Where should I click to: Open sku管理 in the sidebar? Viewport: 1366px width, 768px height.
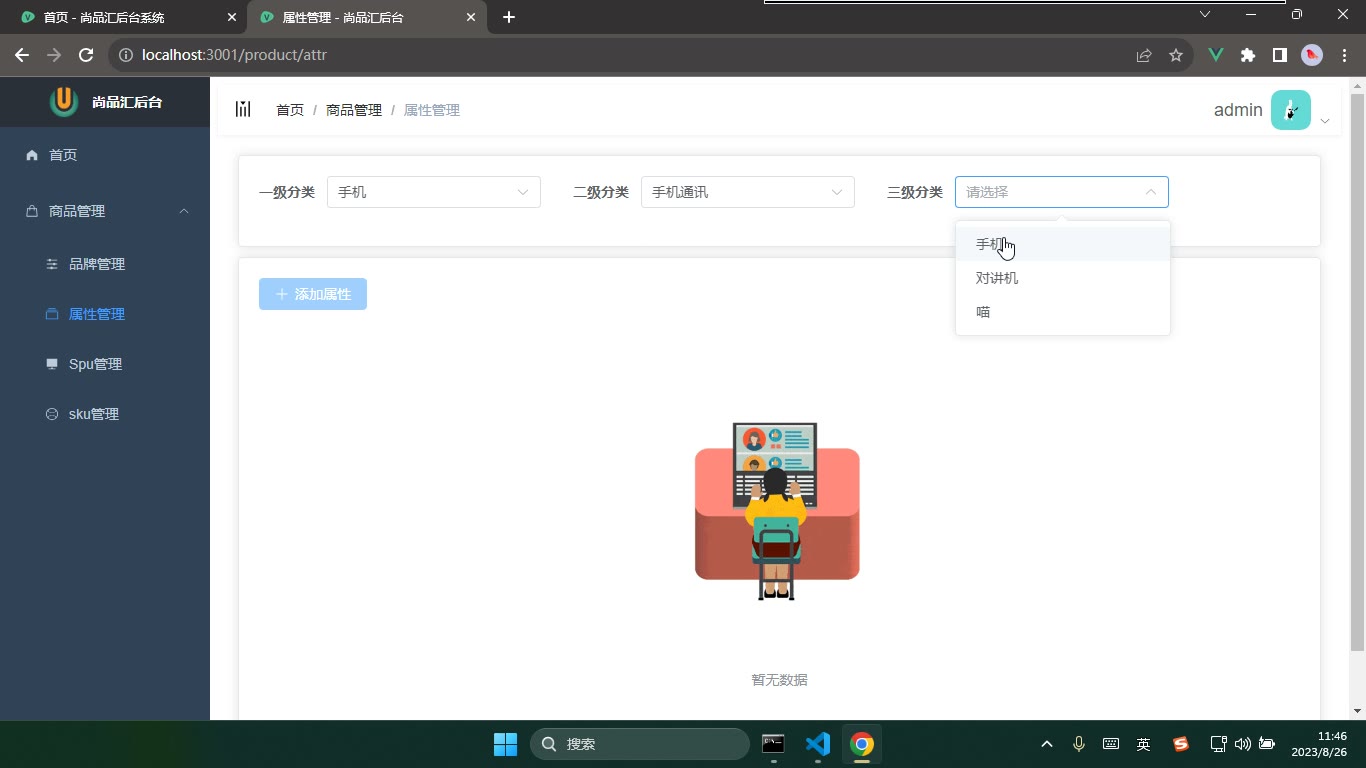(105, 414)
